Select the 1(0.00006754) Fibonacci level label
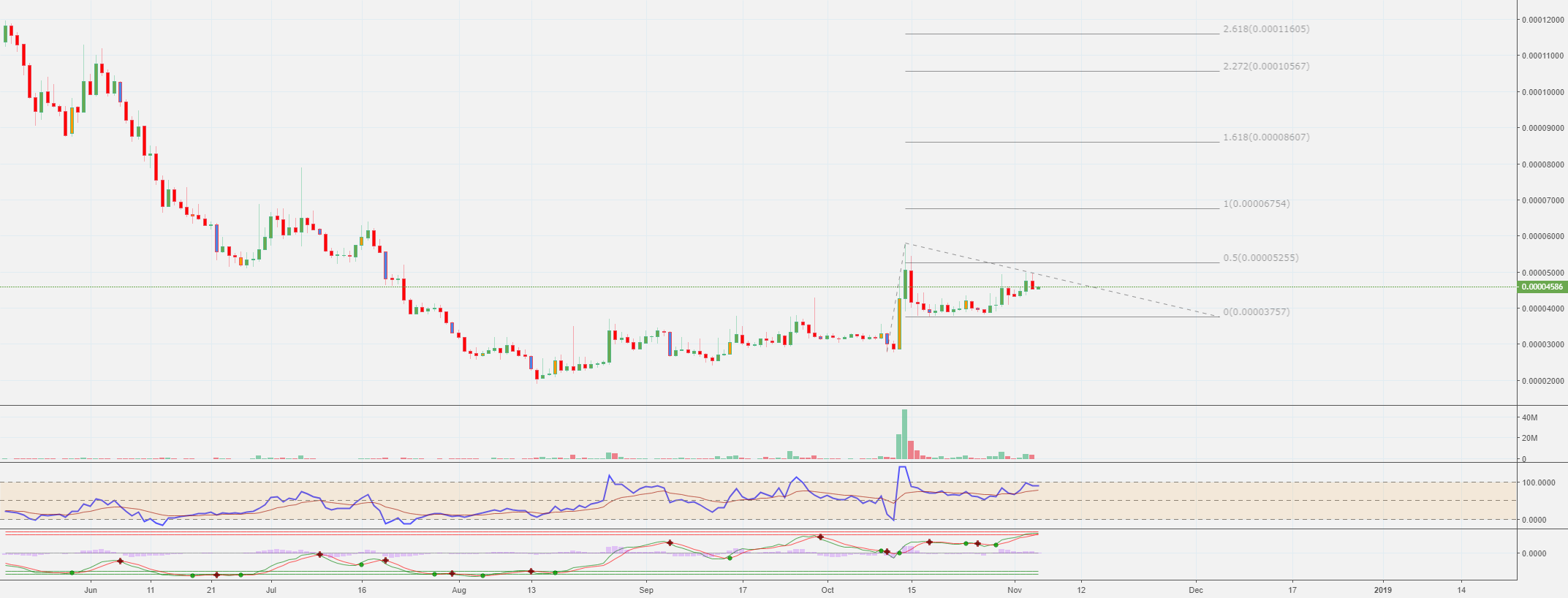This screenshot has width=1568, height=598. [1257, 204]
